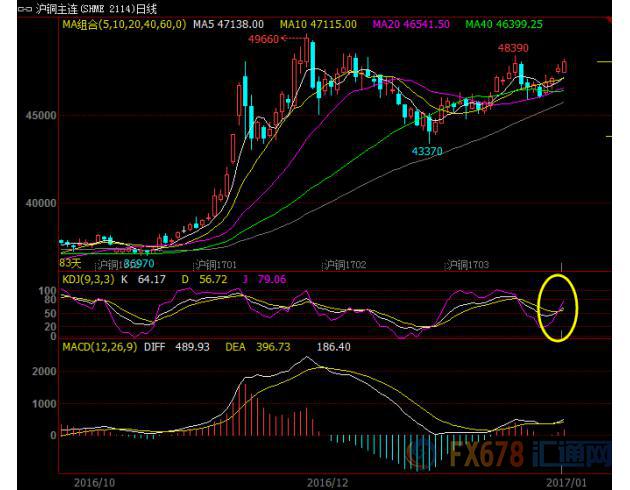Click the last red candlestick on the chart
The height and width of the screenshot is (490, 630).
coord(565,66)
